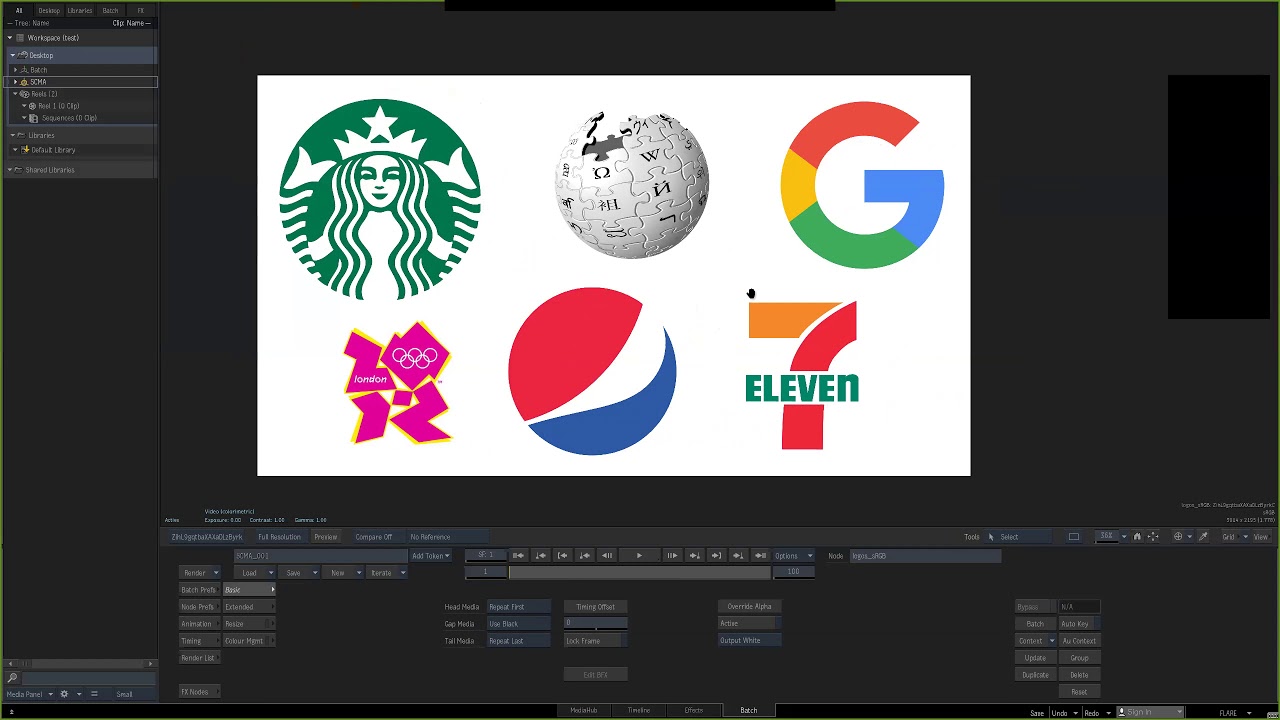Click the Reel 1 film reel icon
The image size is (1280, 720).
pyautogui.click(x=33, y=106)
